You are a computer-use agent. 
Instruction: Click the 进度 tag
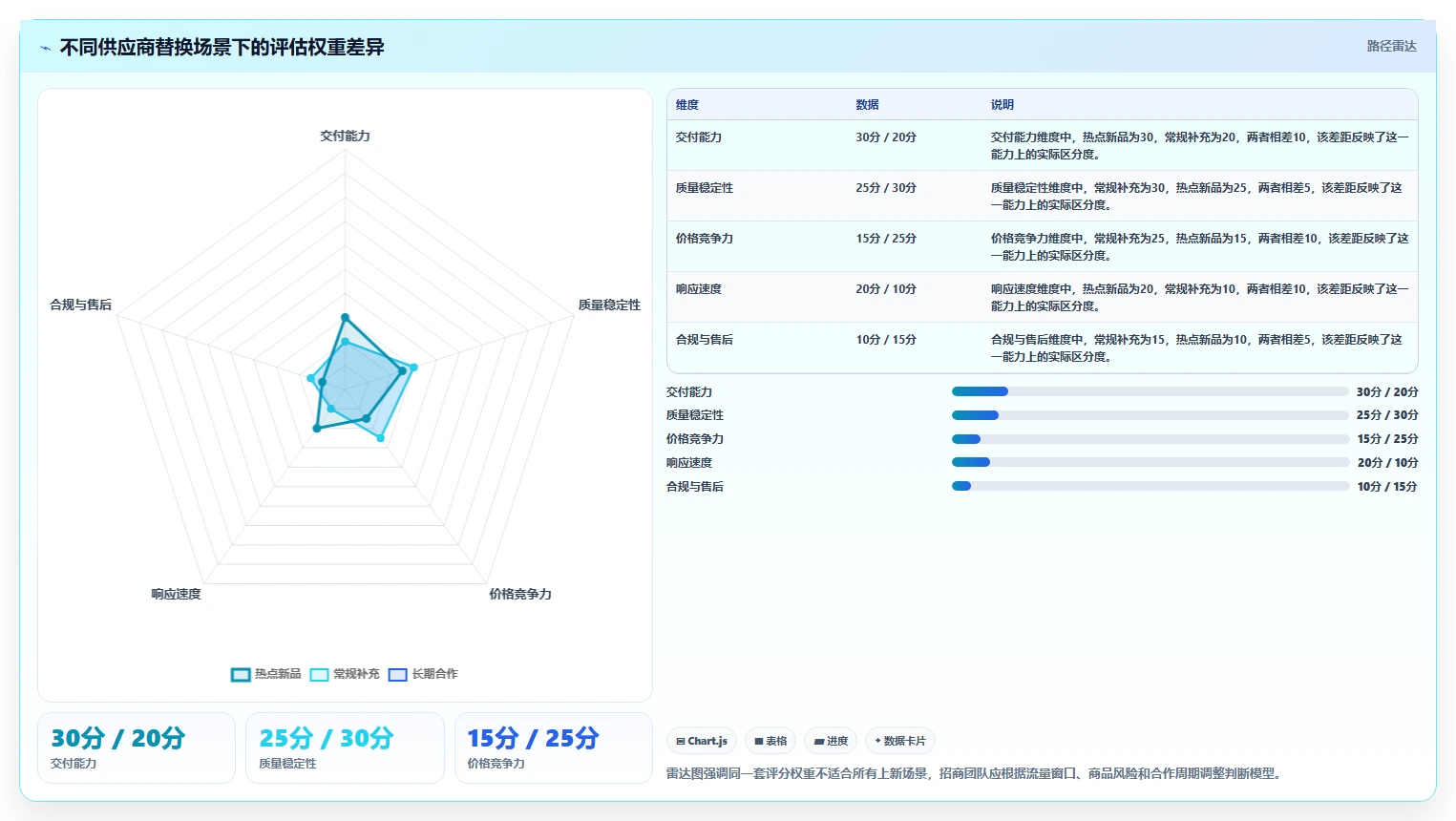(831, 741)
